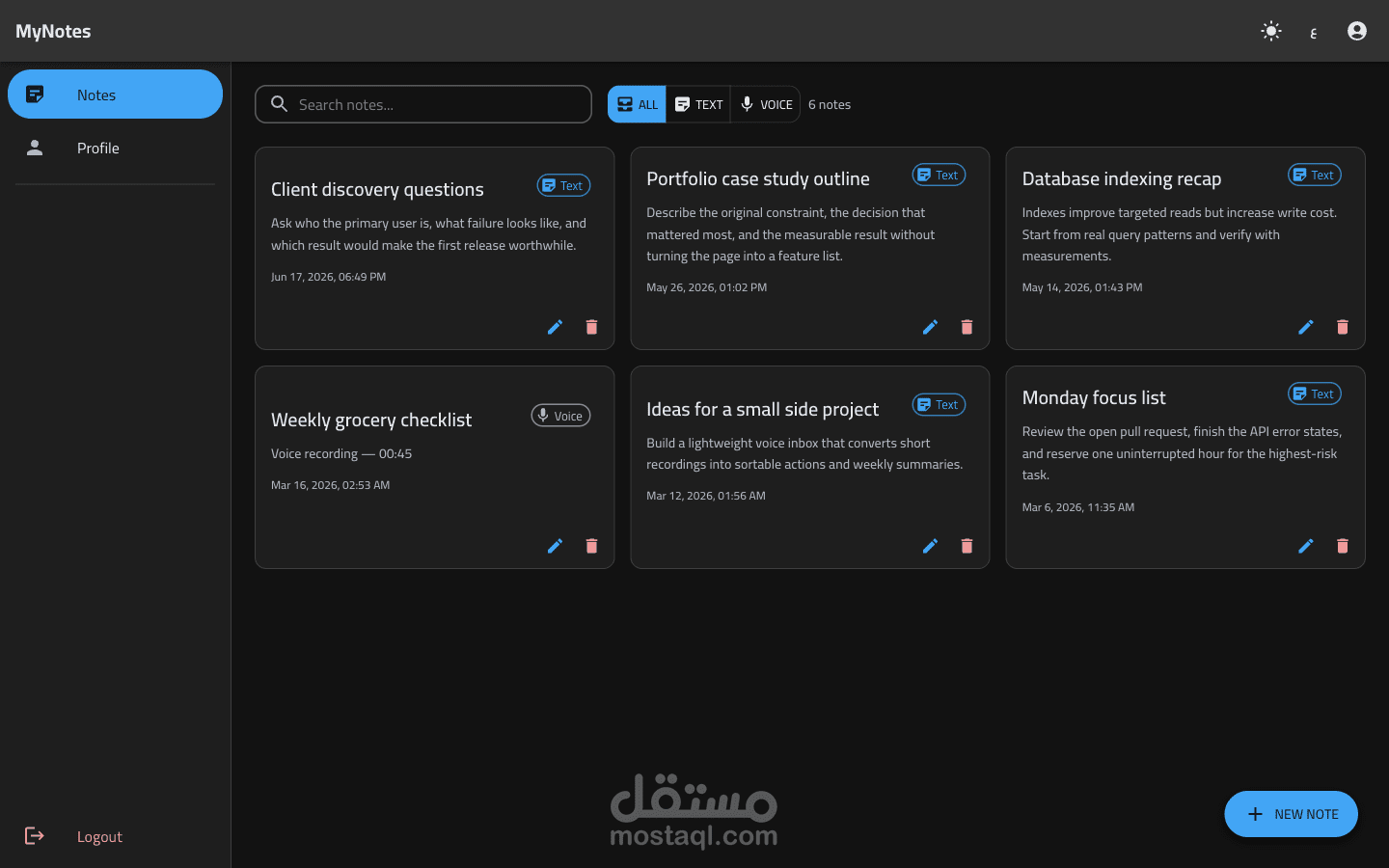Screen dimensions: 1389x868
Task: Click the Database indexing recap description text
Action: (x=1180, y=234)
